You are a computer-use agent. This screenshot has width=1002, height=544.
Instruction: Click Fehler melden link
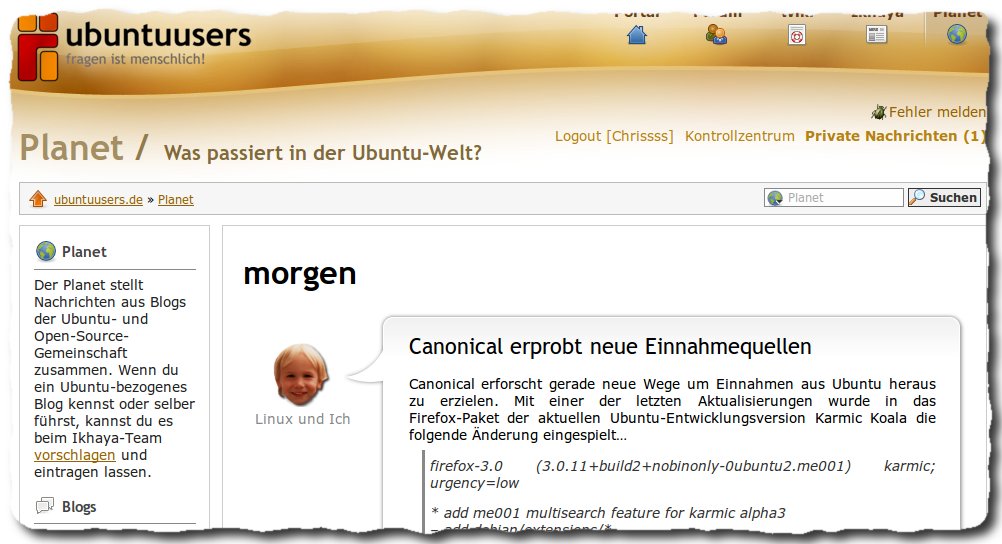[x=937, y=113]
